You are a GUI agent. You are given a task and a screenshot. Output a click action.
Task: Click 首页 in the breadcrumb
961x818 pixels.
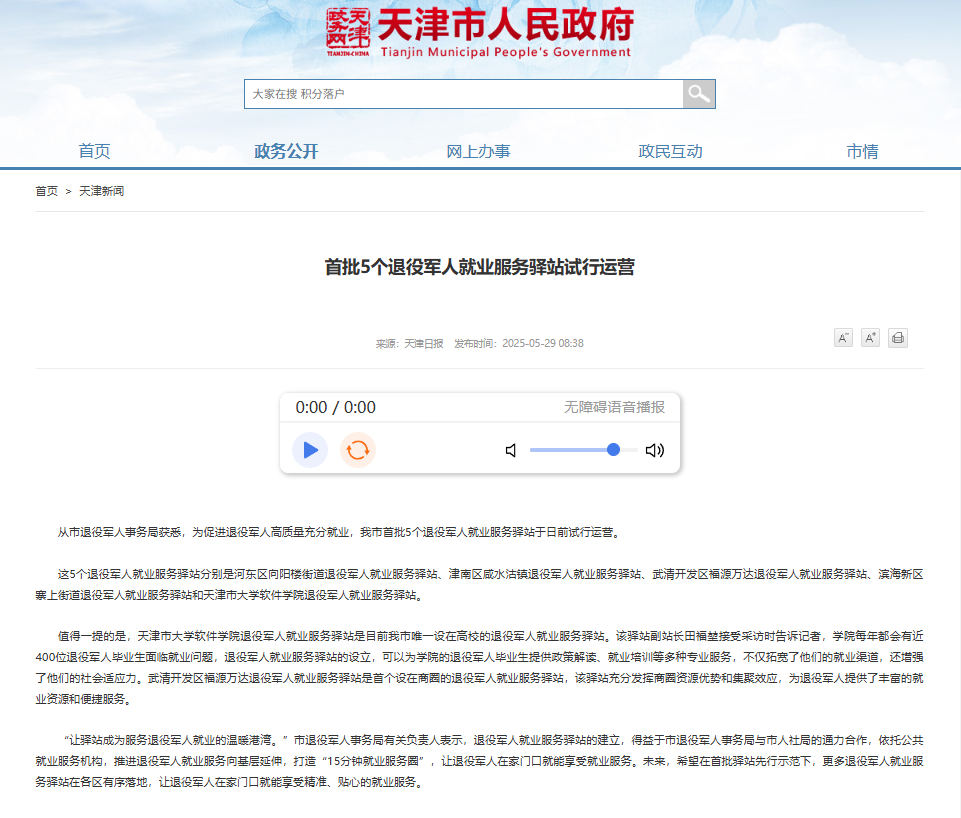pyautogui.click(x=47, y=191)
